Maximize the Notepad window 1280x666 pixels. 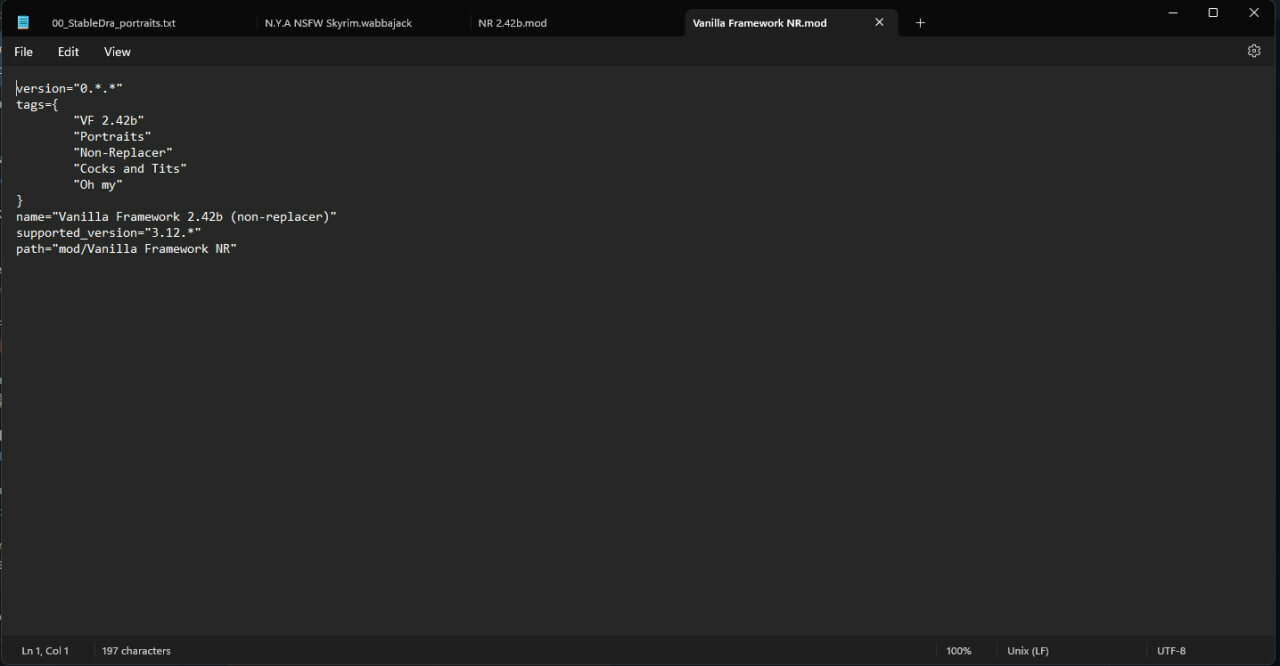[1212, 13]
